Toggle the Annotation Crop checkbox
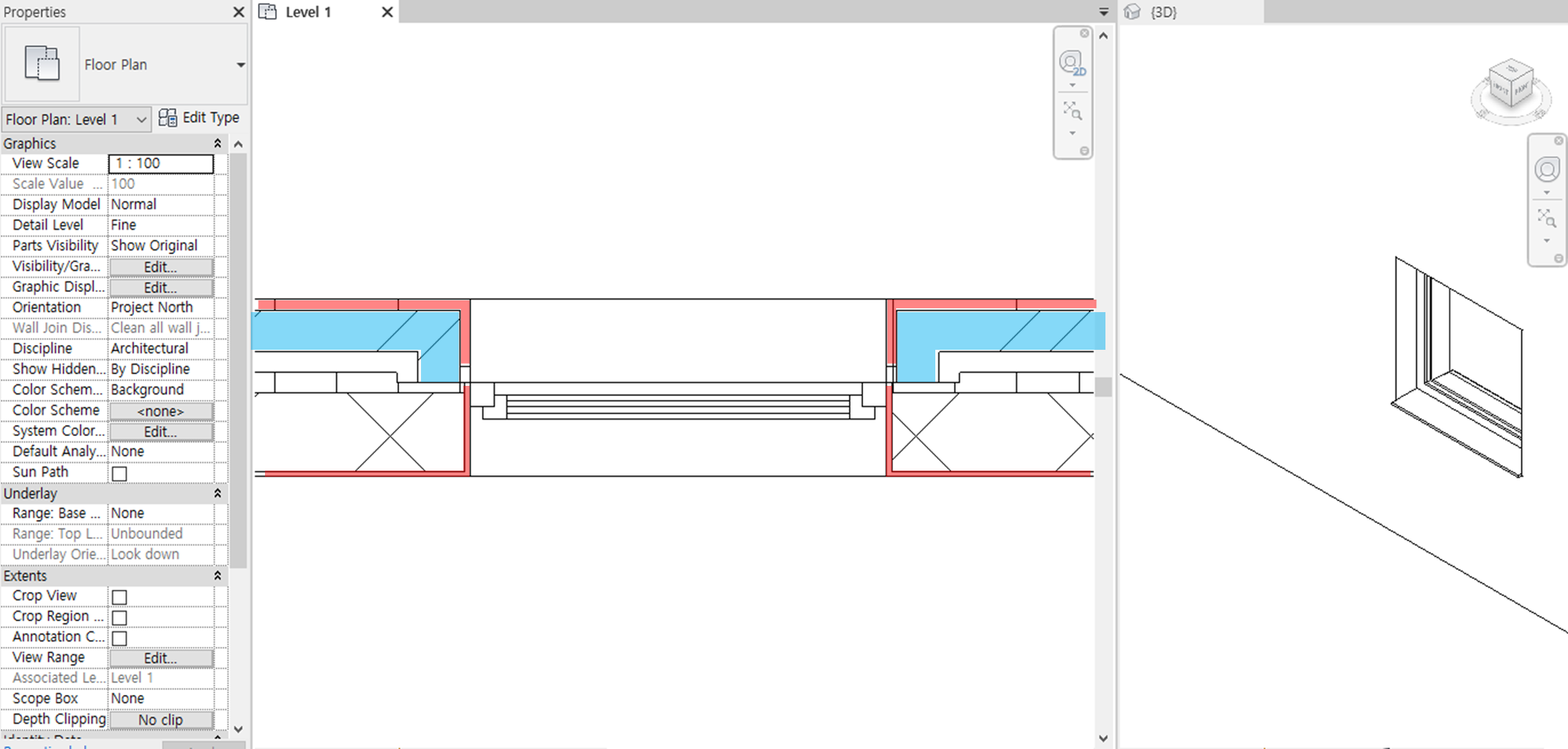This screenshot has height=749, width=1568. 119,638
